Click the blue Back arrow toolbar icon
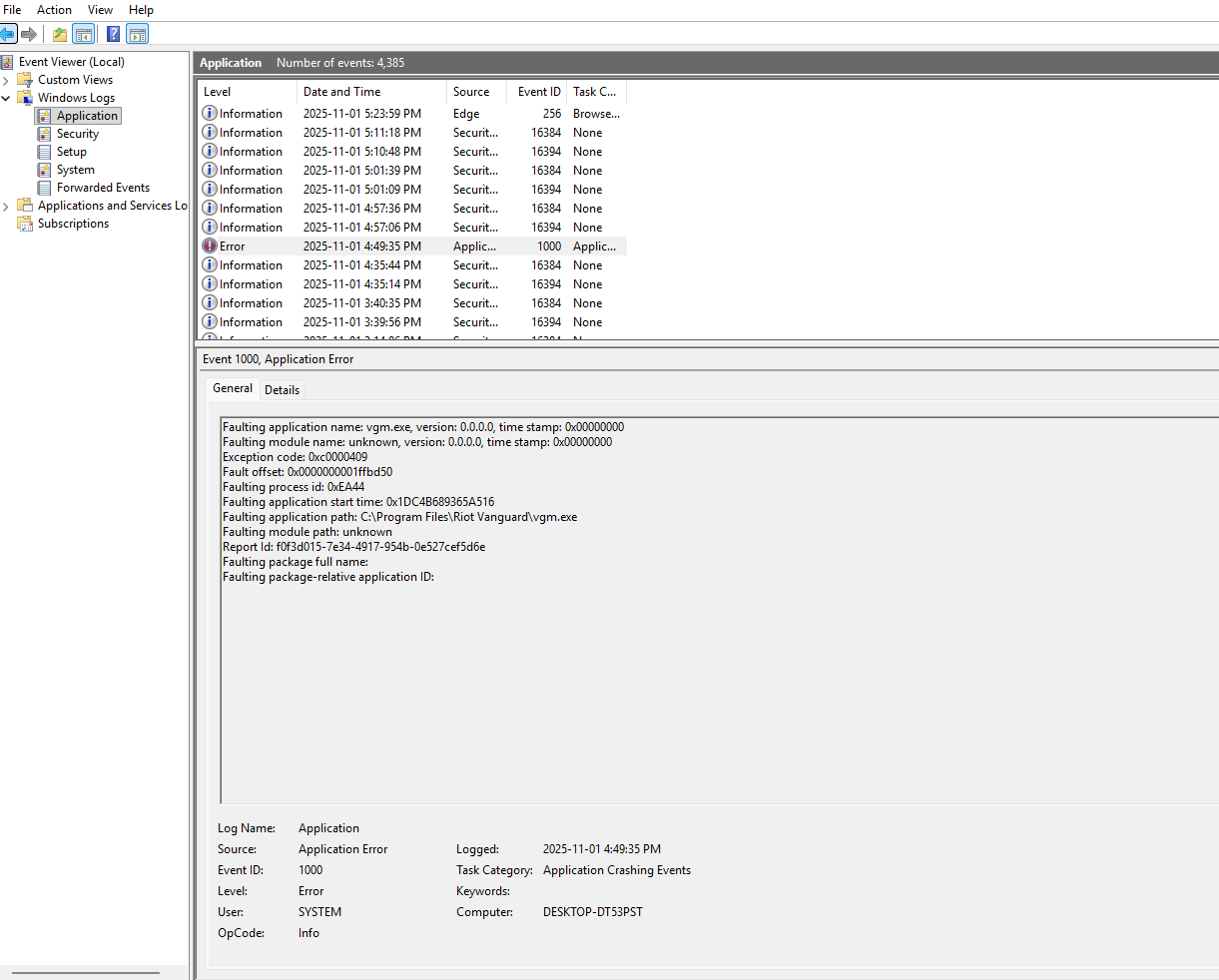The width and height of the screenshot is (1219, 980). 8,34
